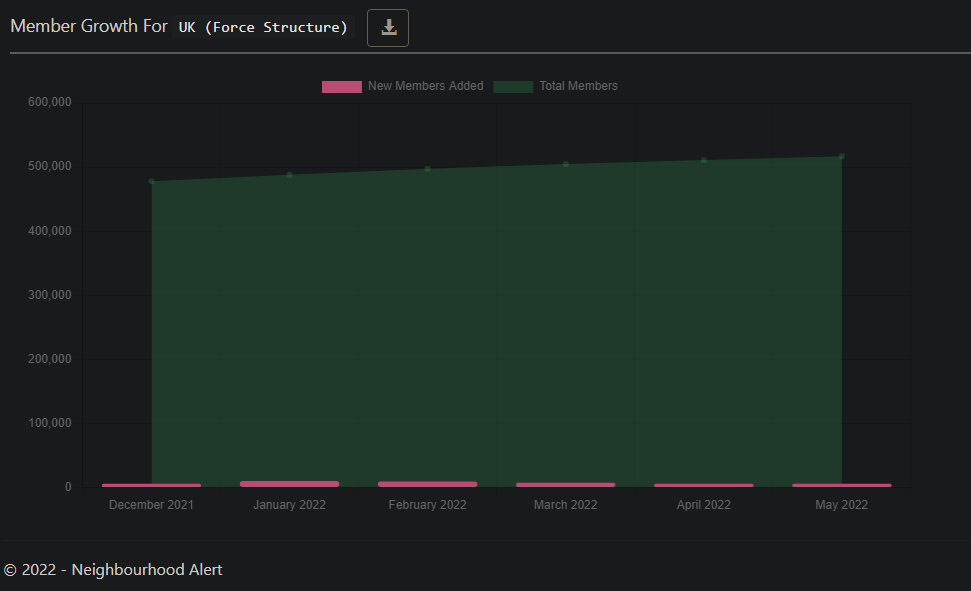This screenshot has width=971, height=591.
Task: Toggle the Total Members legend label
Action: 578,86
